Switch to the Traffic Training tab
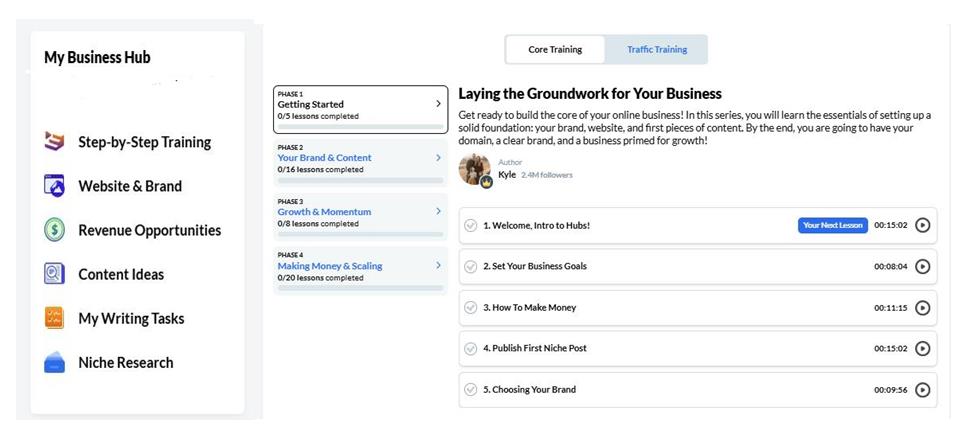This screenshot has height=425, width=968. (x=657, y=49)
